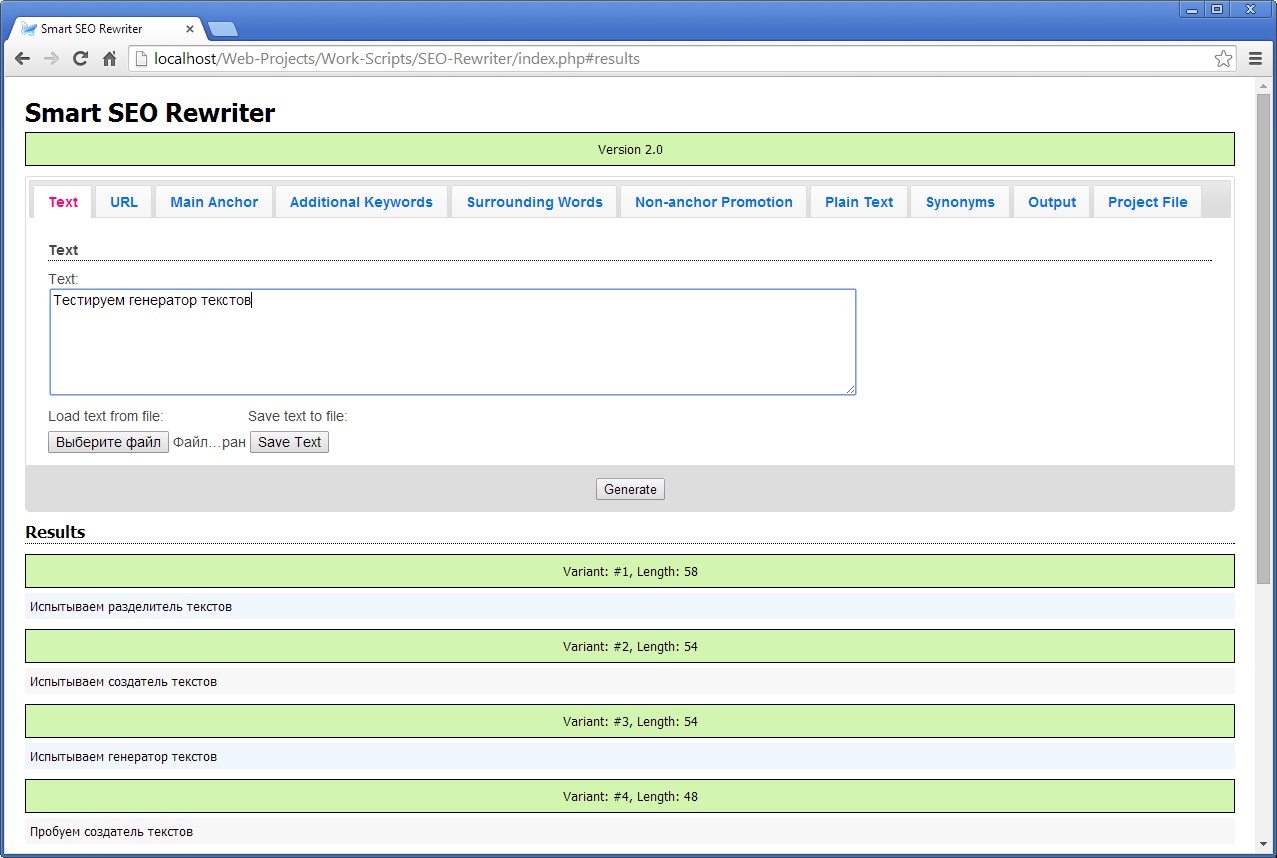Switch to the Text tab

pyautogui.click(x=63, y=202)
